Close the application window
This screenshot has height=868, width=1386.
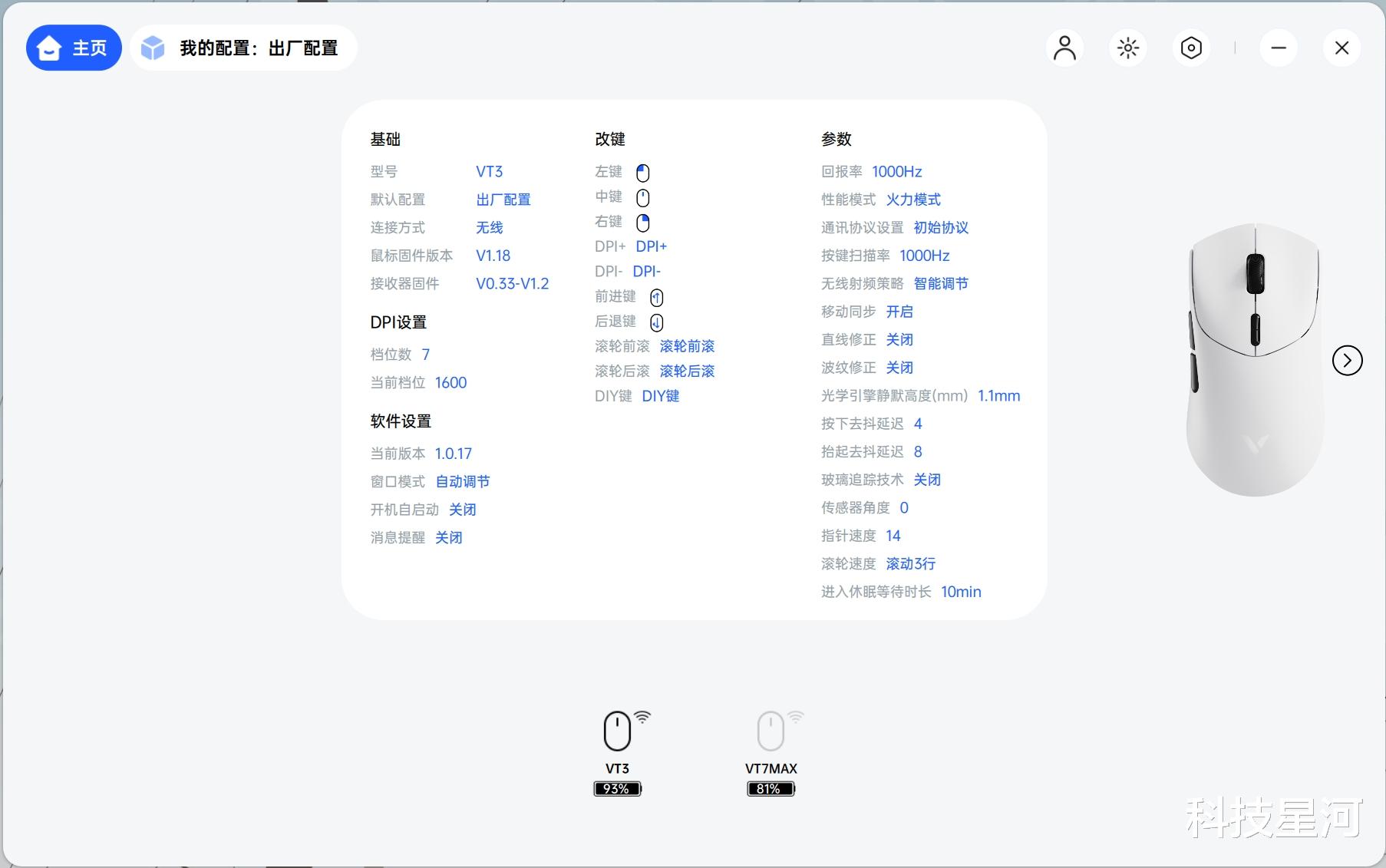(x=1341, y=48)
